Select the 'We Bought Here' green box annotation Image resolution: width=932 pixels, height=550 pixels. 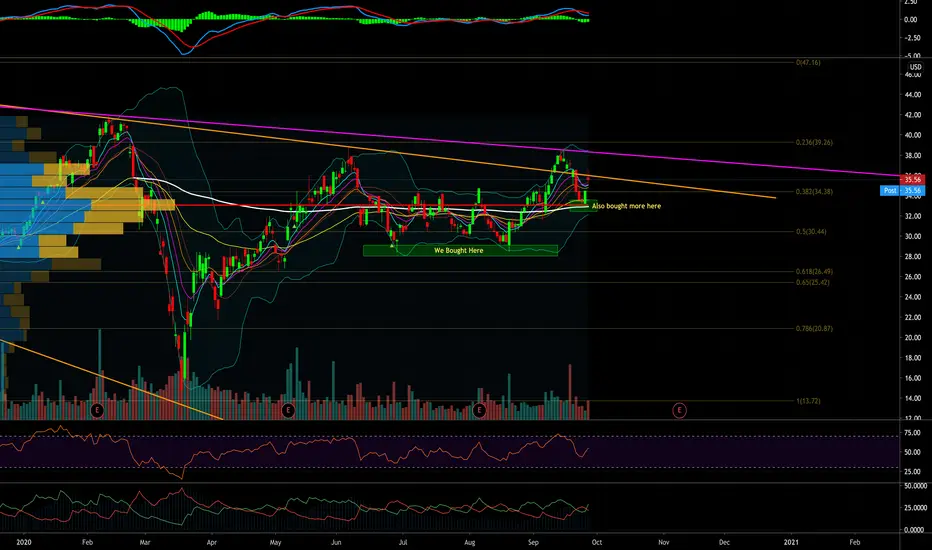click(460, 250)
